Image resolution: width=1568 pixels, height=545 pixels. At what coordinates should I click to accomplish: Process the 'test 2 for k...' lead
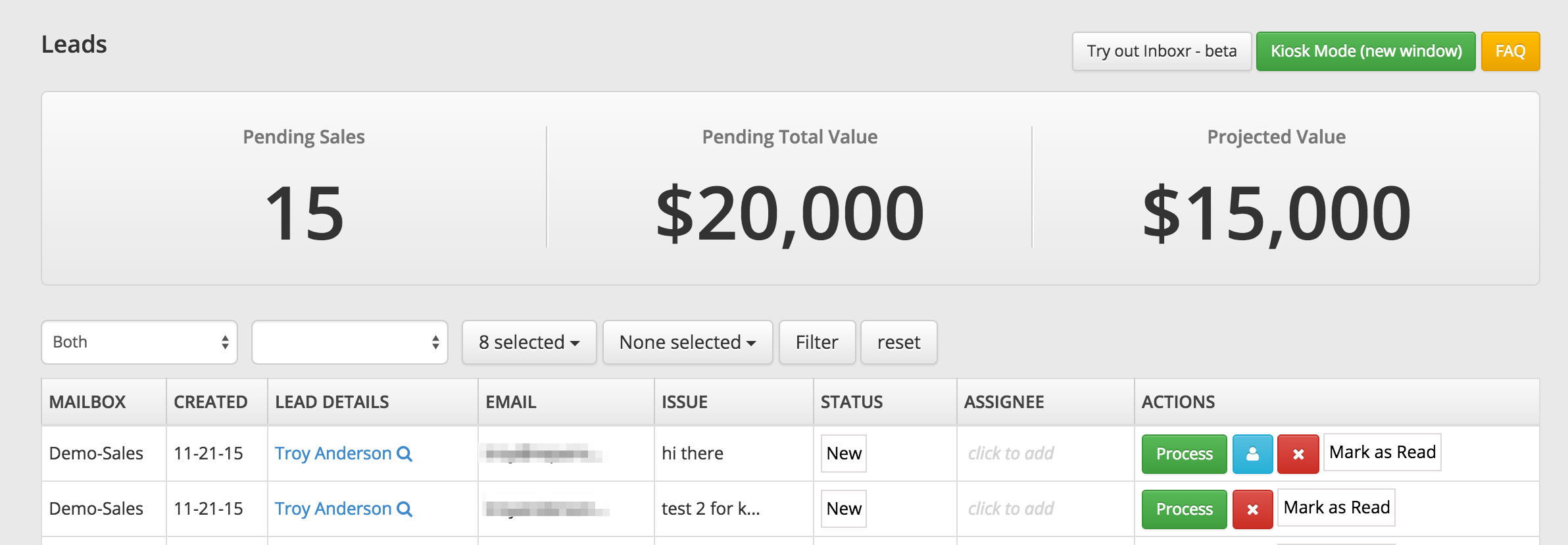1184,509
